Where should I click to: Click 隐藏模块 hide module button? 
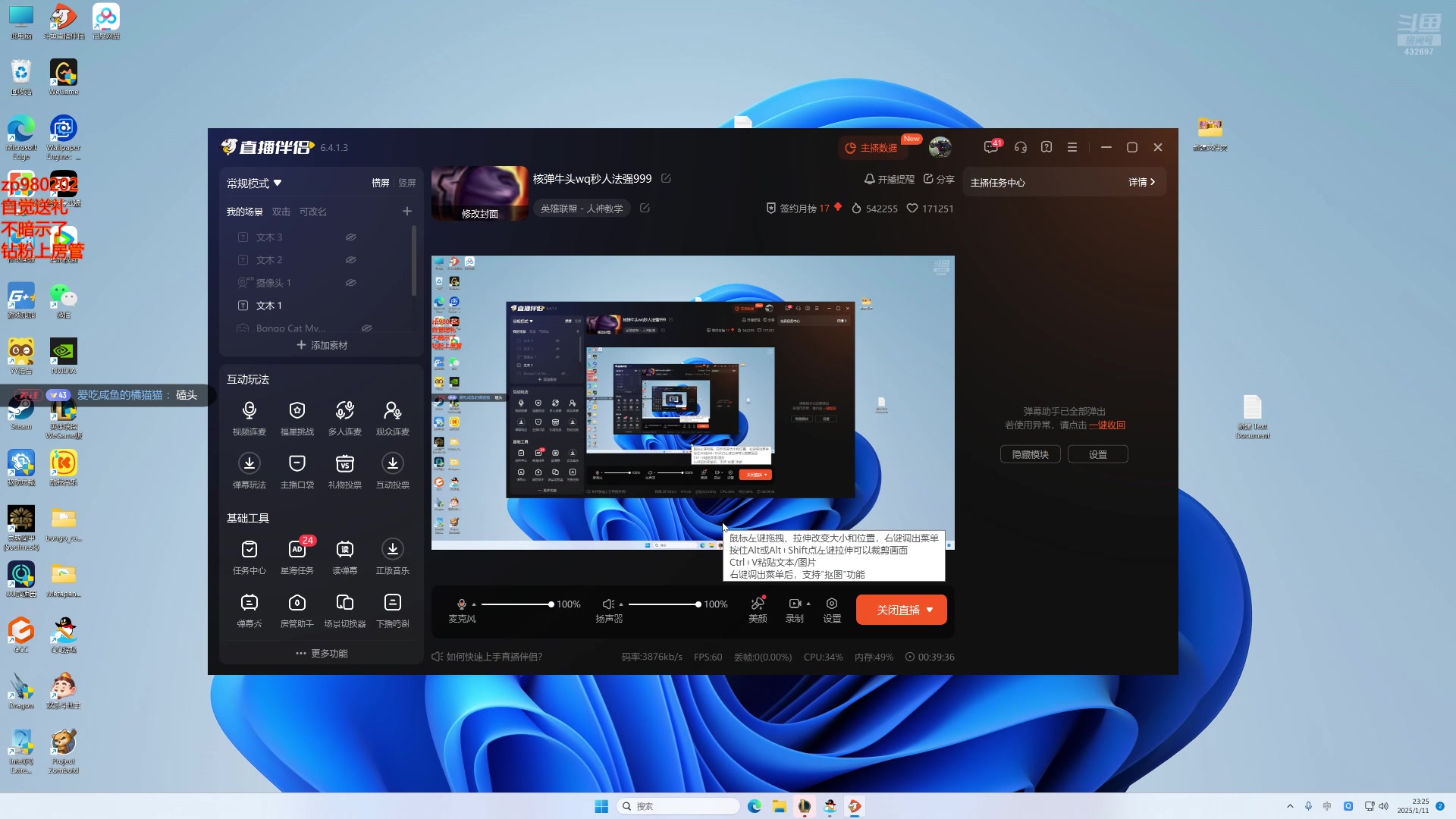1031,454
